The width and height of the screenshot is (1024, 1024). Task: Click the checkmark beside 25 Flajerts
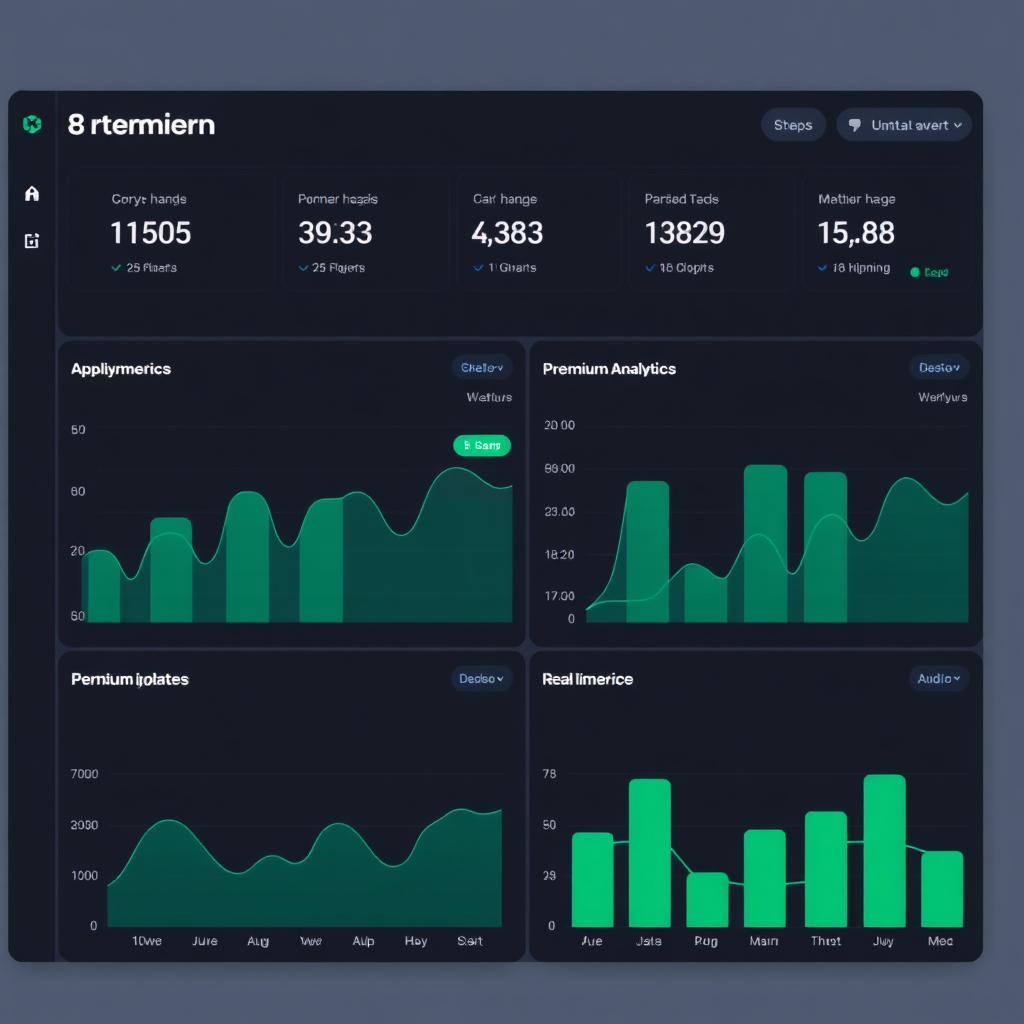coord(303,268)
